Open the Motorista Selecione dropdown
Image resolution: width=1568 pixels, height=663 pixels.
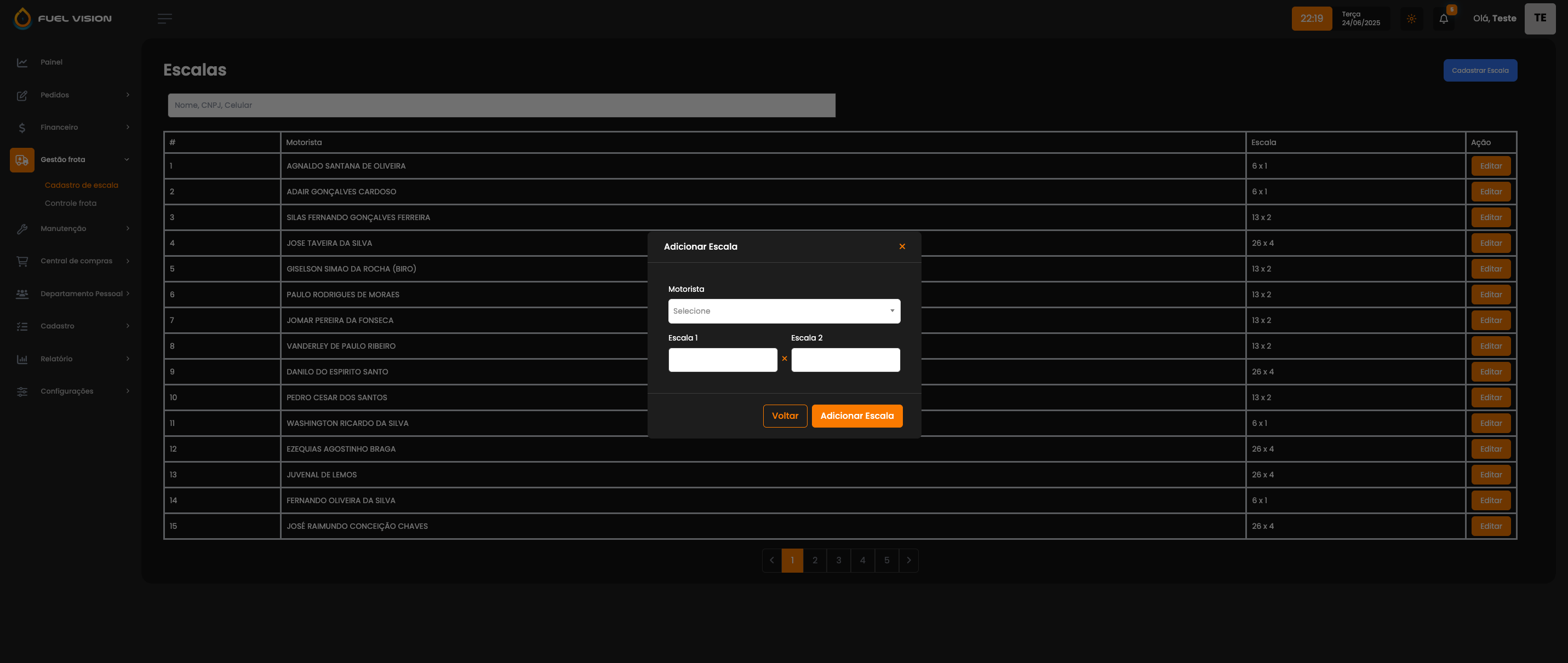784,311
